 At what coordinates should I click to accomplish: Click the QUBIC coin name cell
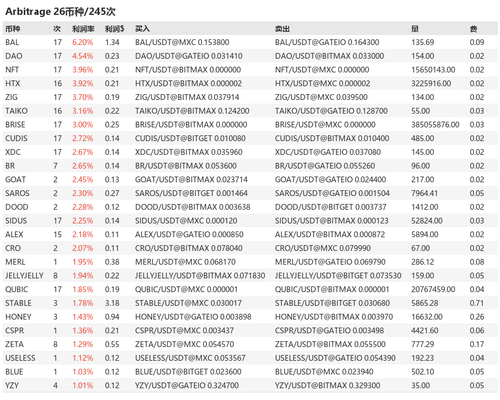(17, 289)
